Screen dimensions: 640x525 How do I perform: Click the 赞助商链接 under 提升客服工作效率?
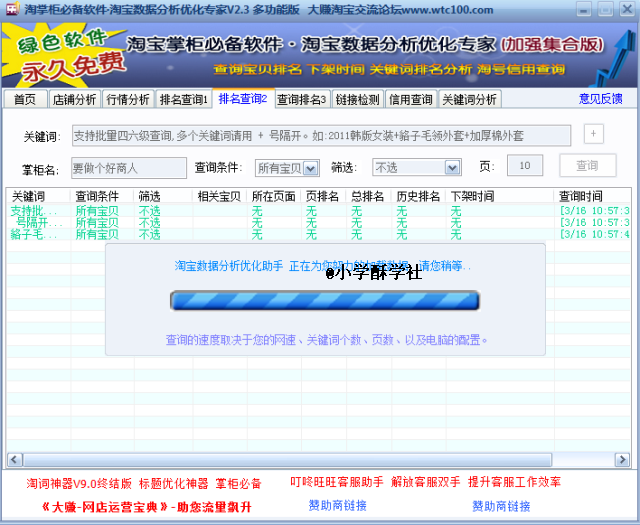[x=501, y=506]
